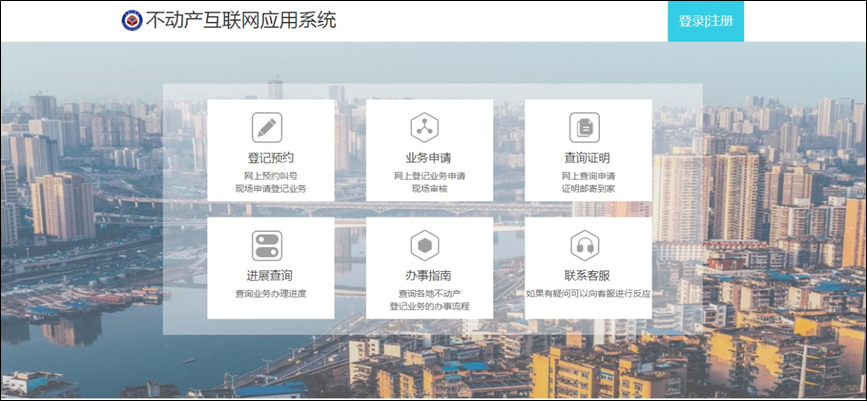Click the text 登记业务的办事流程
867x401 pixels.
[430, 306]
